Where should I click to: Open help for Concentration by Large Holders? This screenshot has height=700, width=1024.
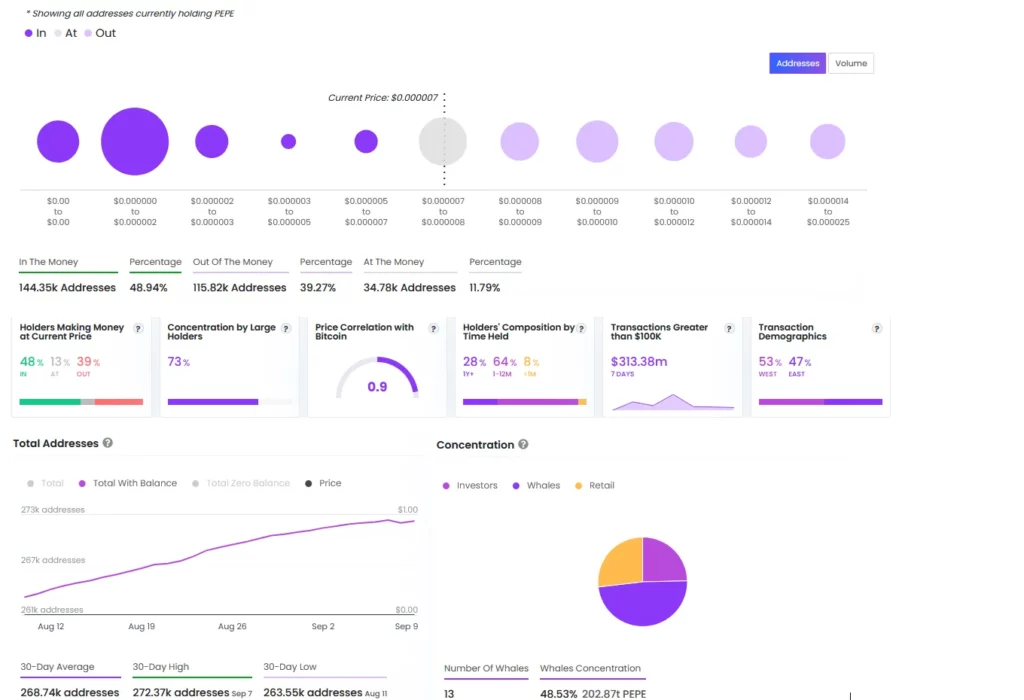click(x=286, y=328)
